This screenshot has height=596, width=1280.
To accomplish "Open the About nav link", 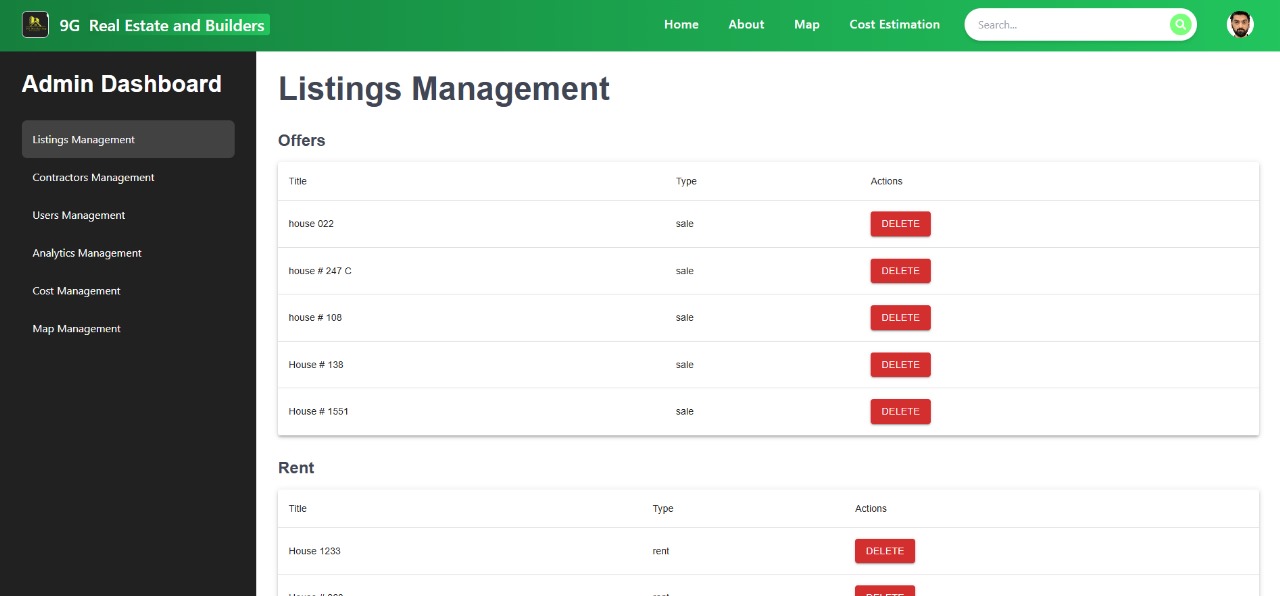I will click(x=746, y=25).
